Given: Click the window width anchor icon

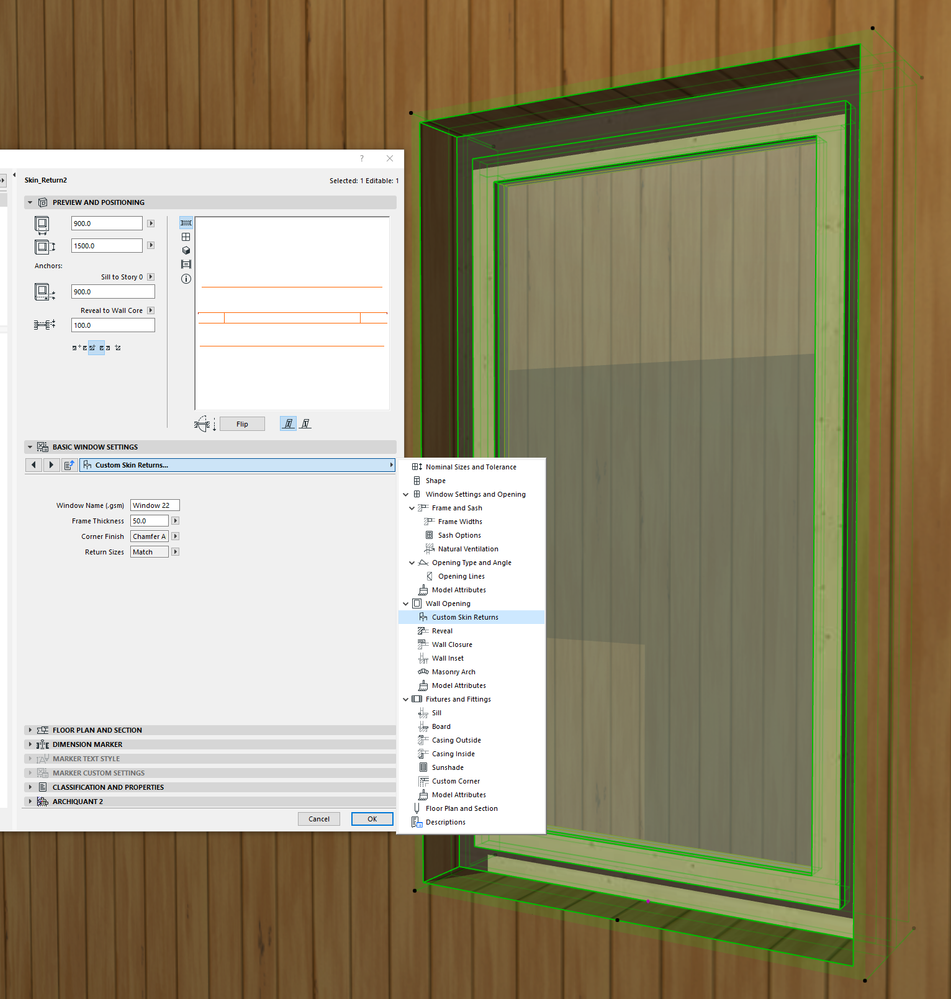Looking at the screenshot, I should click(x=41, y=223).
